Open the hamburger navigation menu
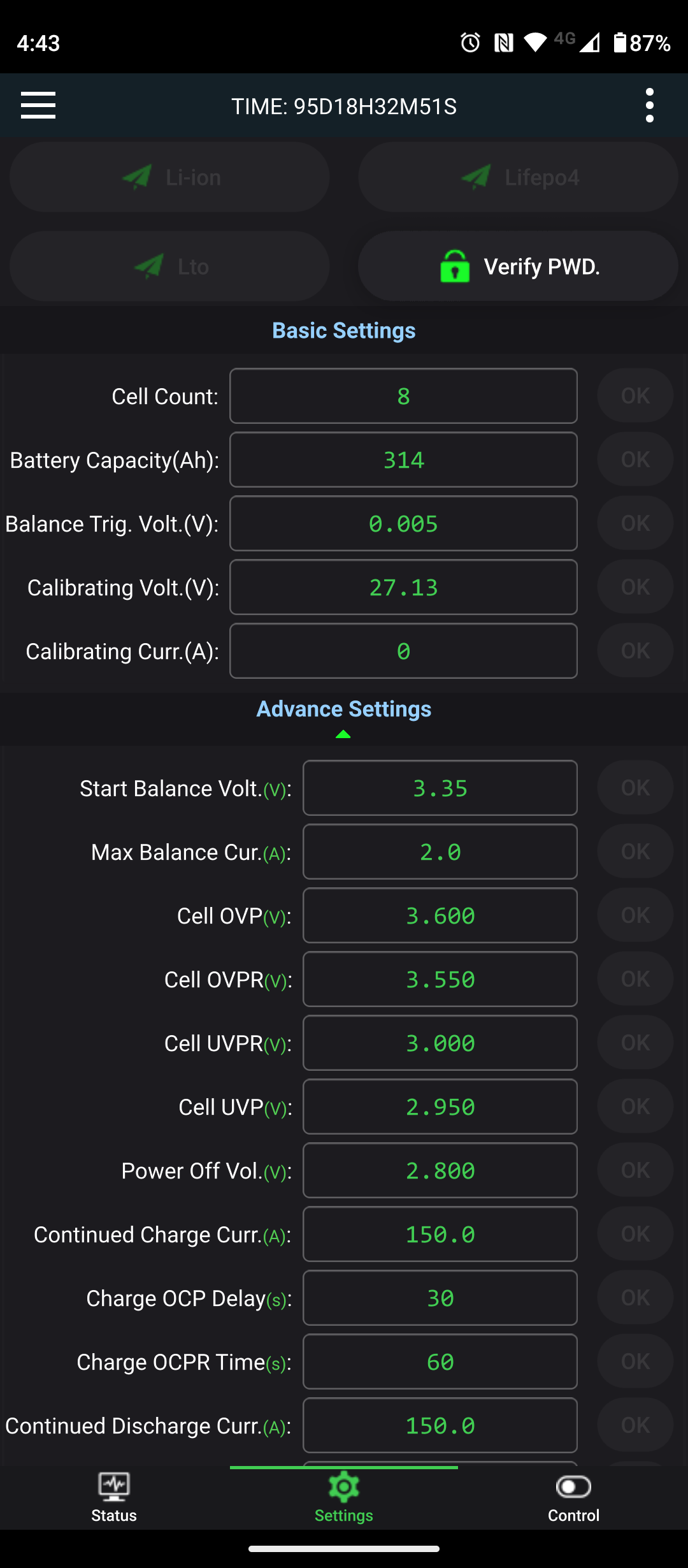 [38, 105]
